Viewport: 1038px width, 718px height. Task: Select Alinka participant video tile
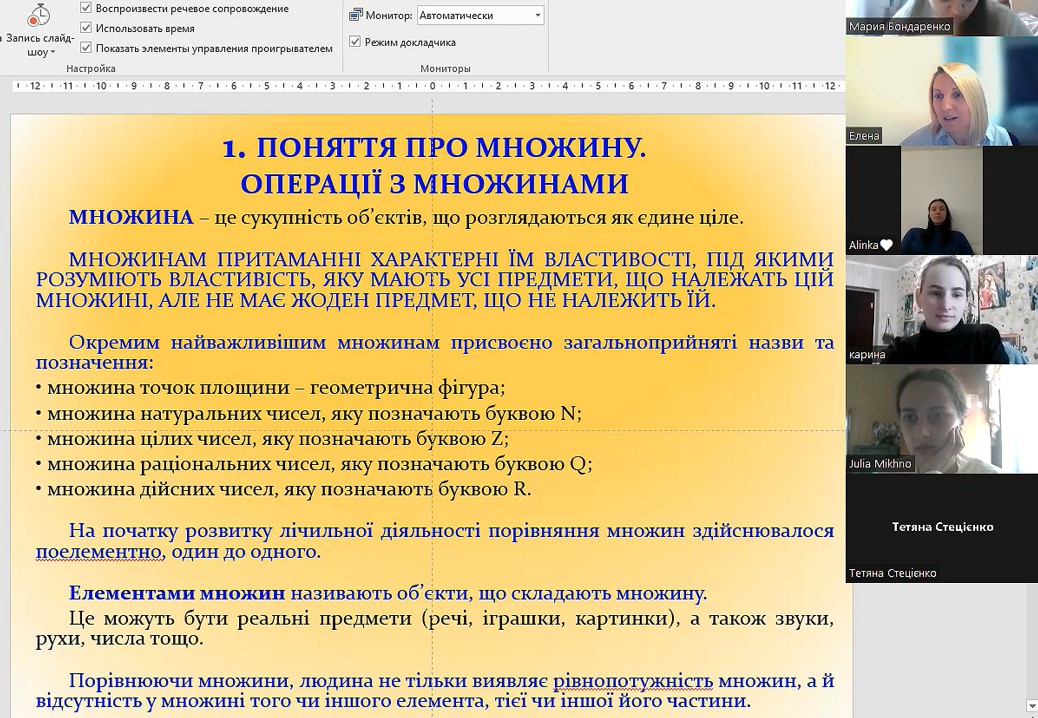[x=941, y=201]
